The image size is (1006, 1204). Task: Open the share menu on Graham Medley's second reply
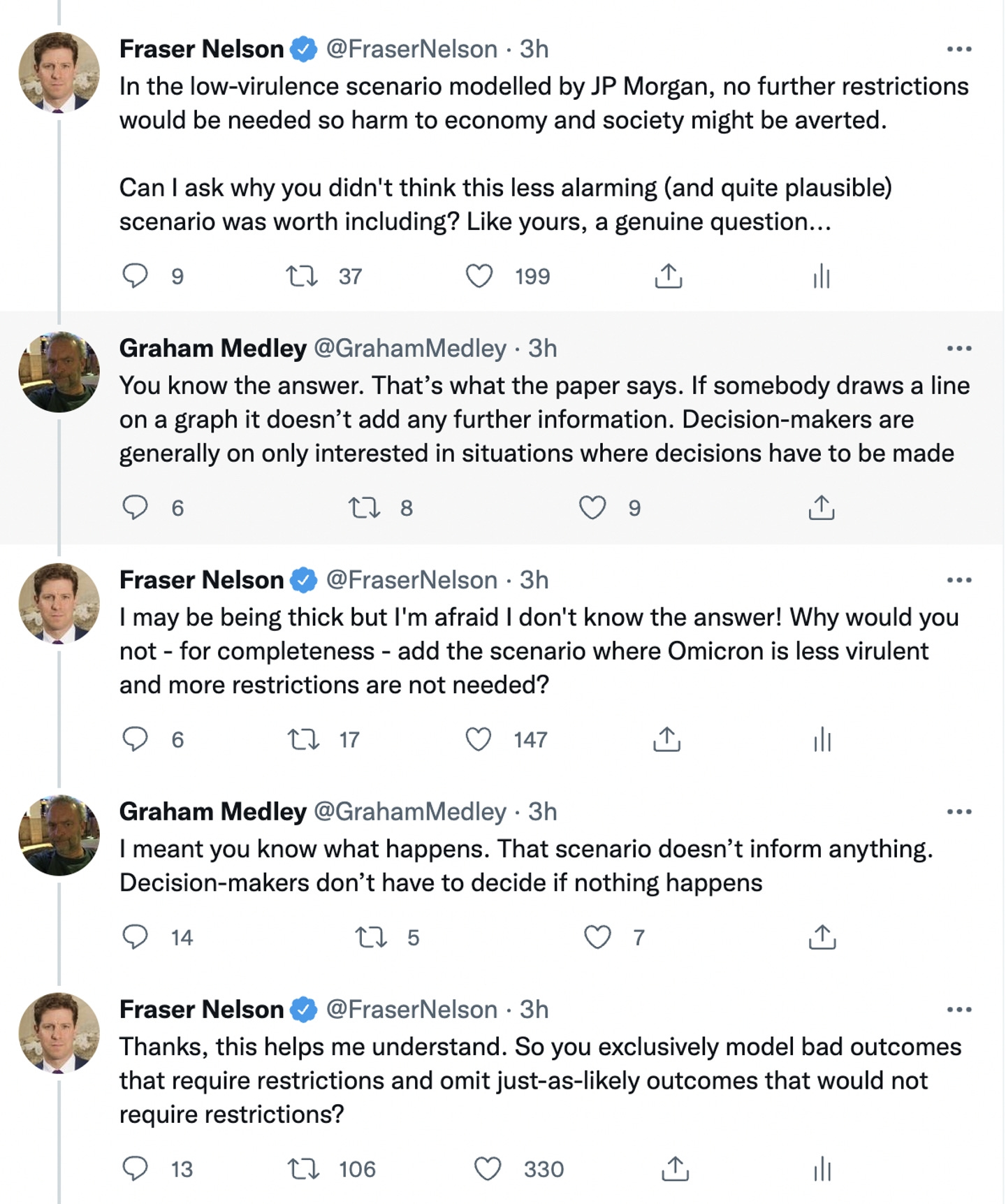click(x=822, y=936)
